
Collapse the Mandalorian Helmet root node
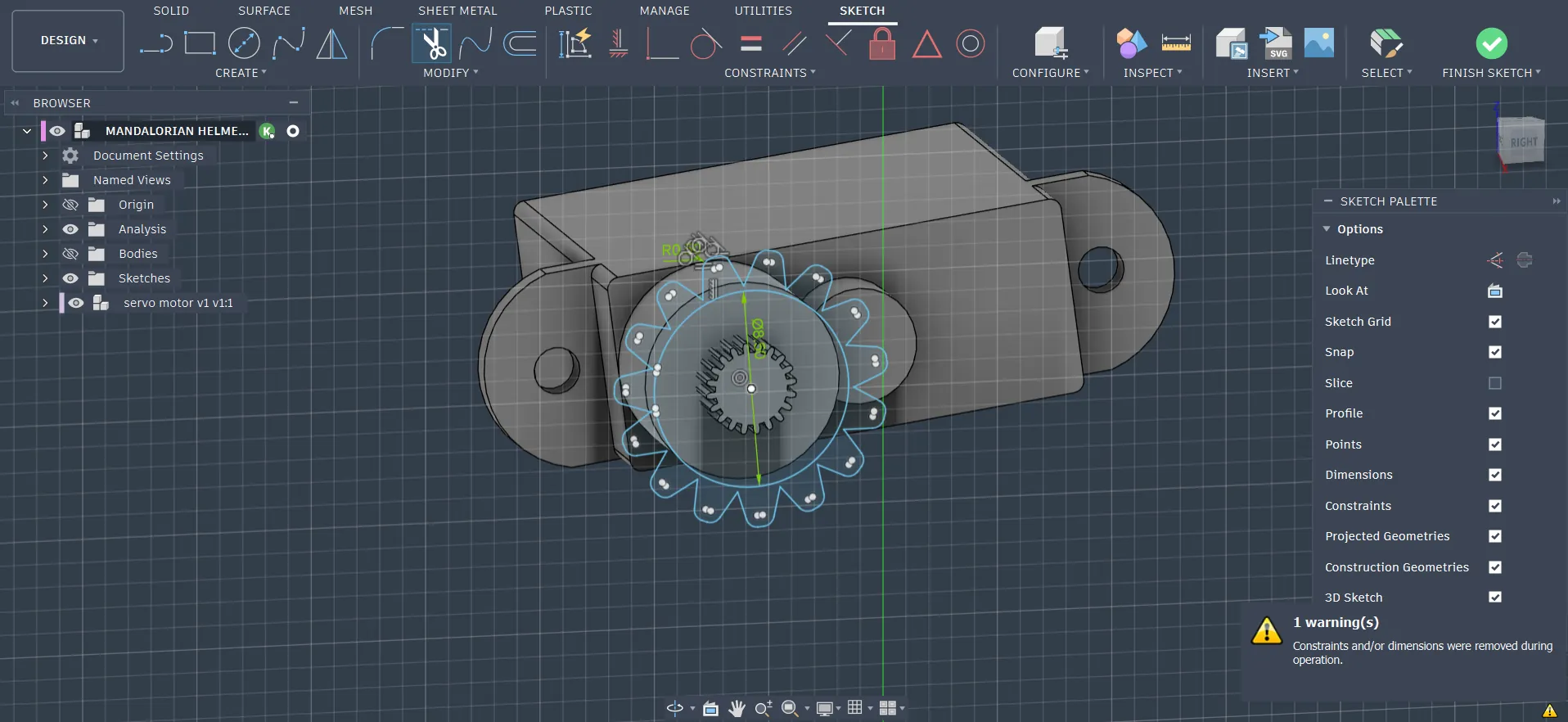click(27, 131)
